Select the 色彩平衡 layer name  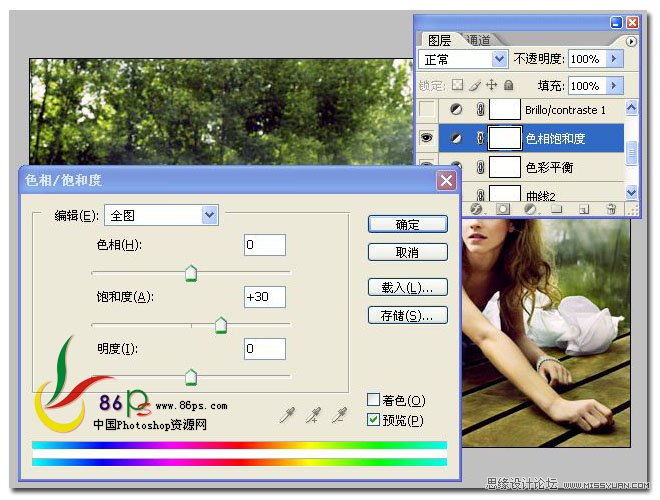click(549, 167)
